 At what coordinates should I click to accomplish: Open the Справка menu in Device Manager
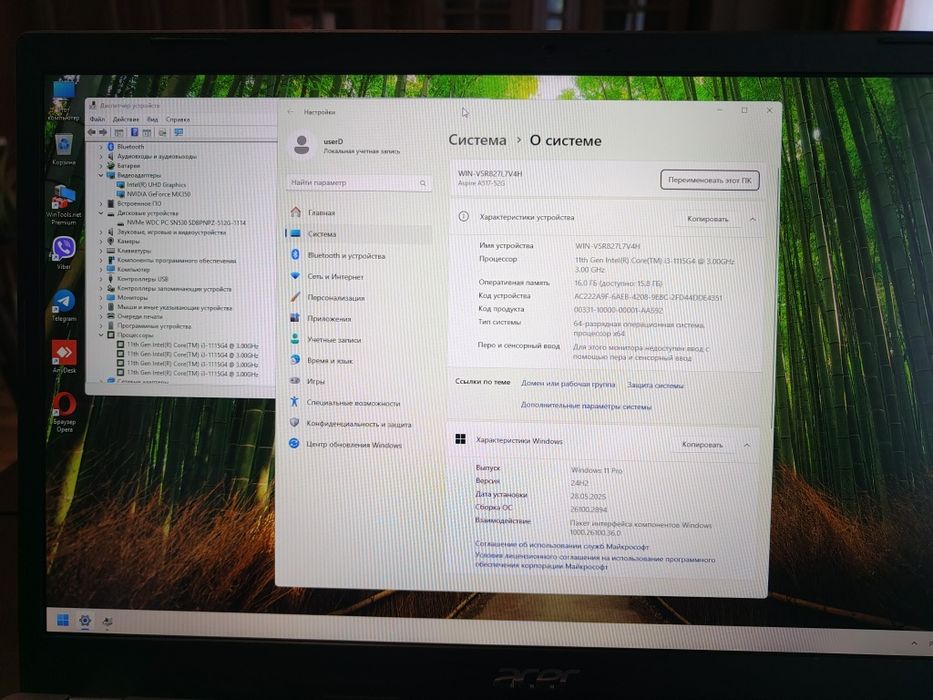tap(177, 119)
